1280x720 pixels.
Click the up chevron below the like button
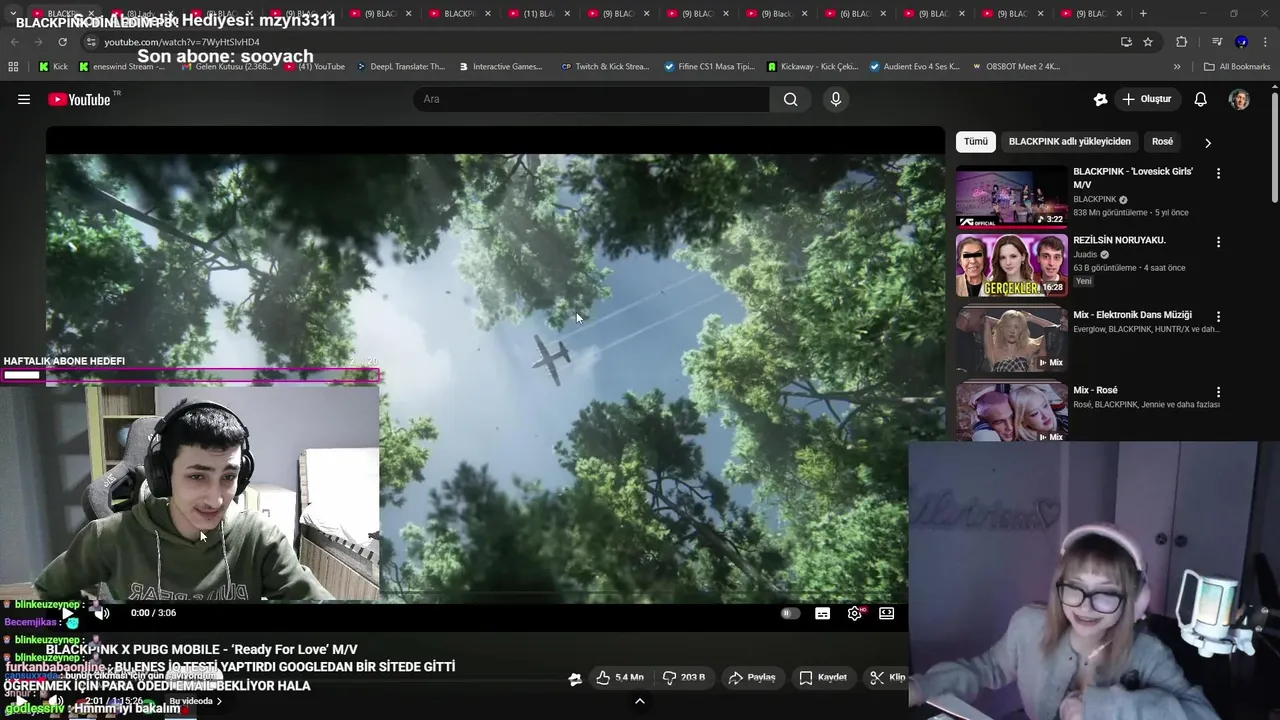[x=640, y=701]
